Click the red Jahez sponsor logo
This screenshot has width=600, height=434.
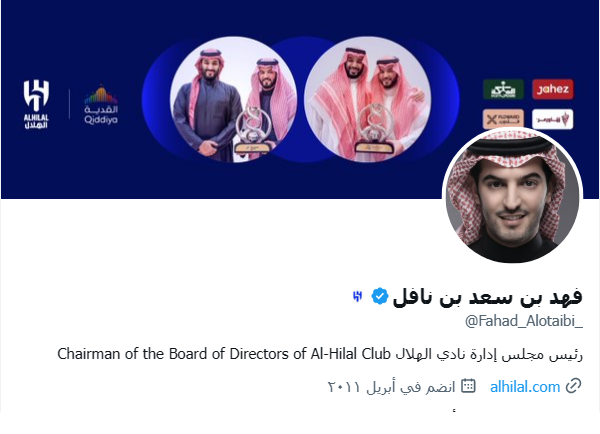(553, 89)
